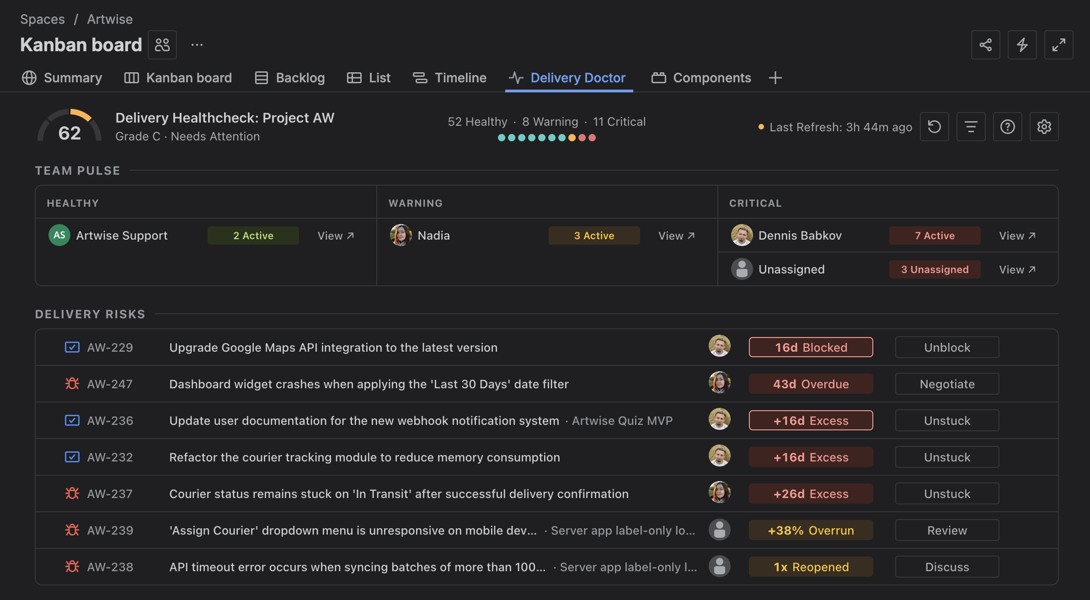
Task: Click Negotiate for the overdue AW-247
Action: pos(946,384)
